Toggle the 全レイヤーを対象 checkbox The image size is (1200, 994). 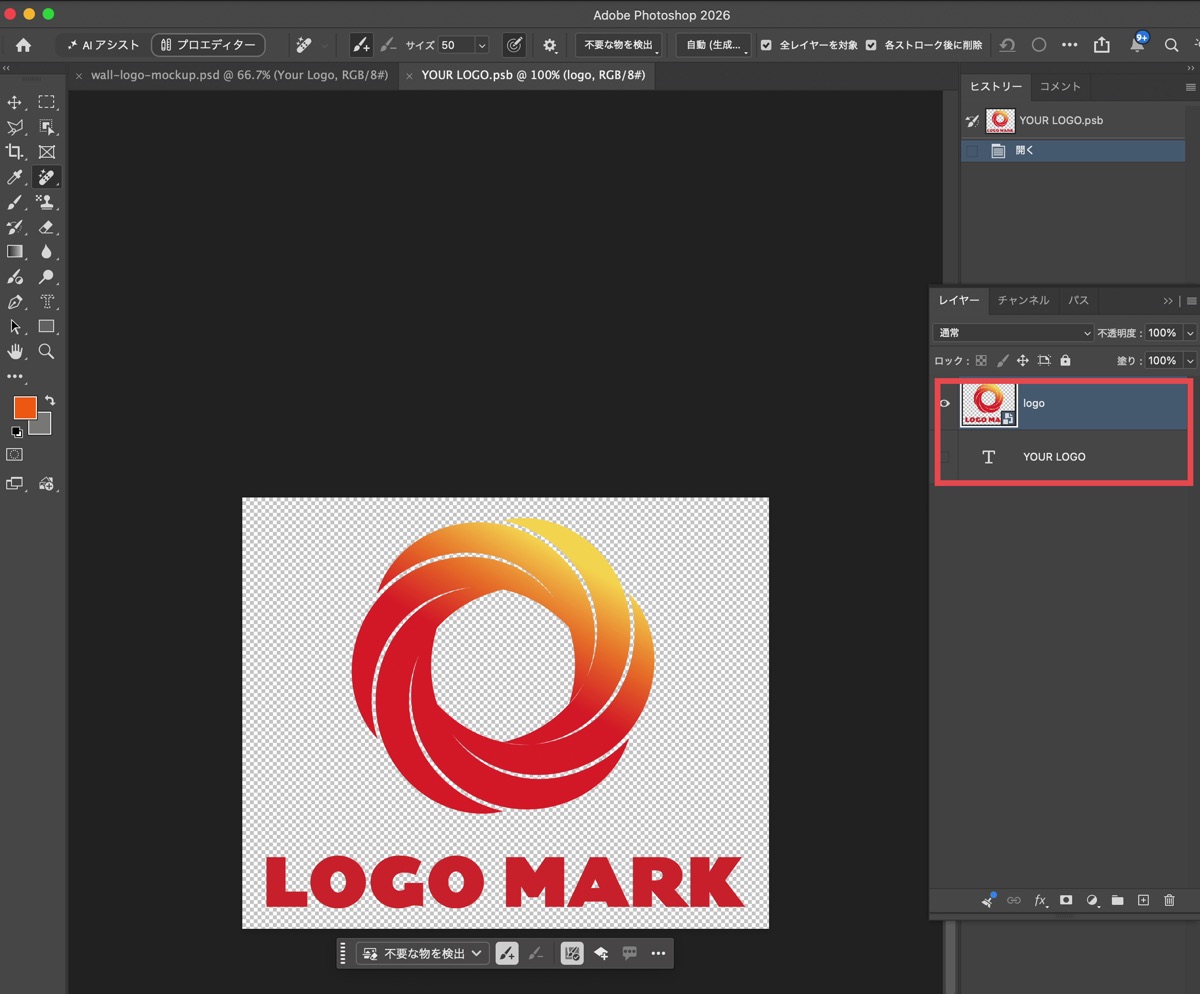(766, 45)
